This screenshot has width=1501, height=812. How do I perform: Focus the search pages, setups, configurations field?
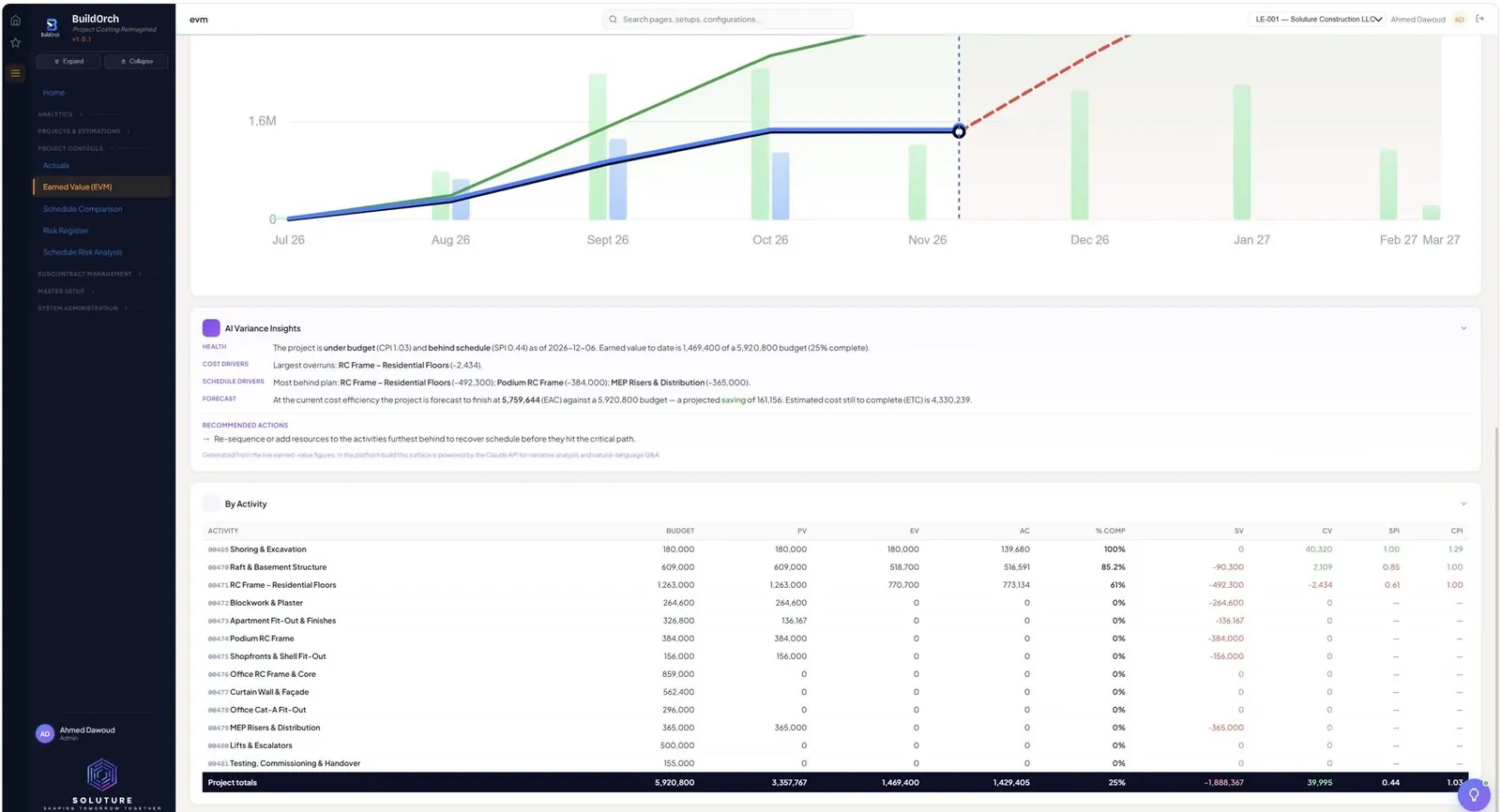coord(727,19)
